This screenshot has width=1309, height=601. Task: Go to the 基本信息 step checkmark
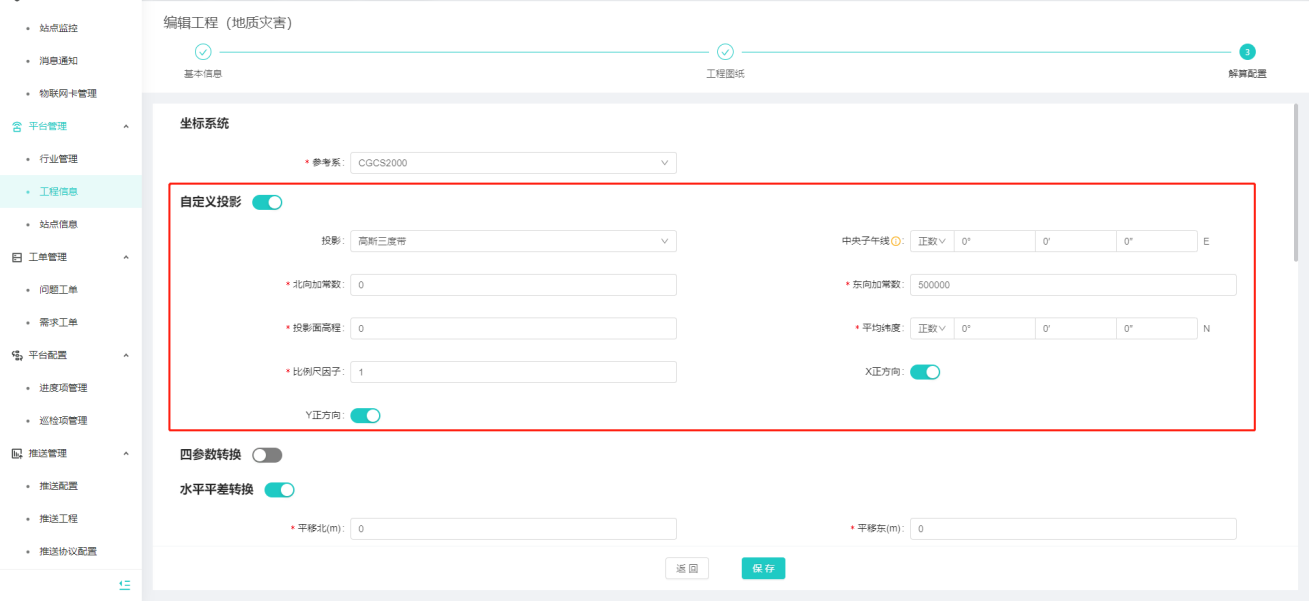pyautogui.click(x=203, y=52)
